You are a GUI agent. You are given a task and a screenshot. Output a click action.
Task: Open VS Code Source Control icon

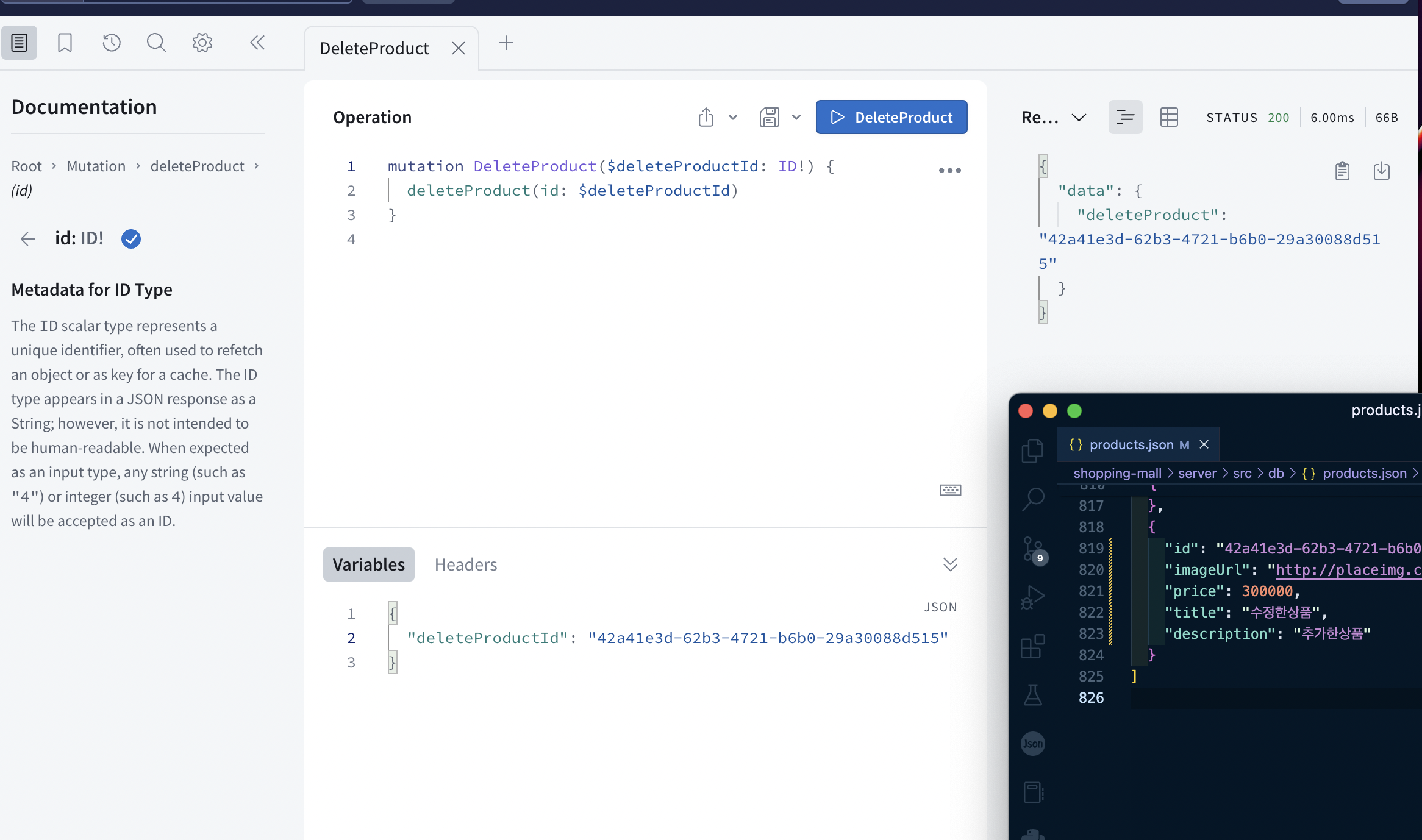coord(1033,549)
